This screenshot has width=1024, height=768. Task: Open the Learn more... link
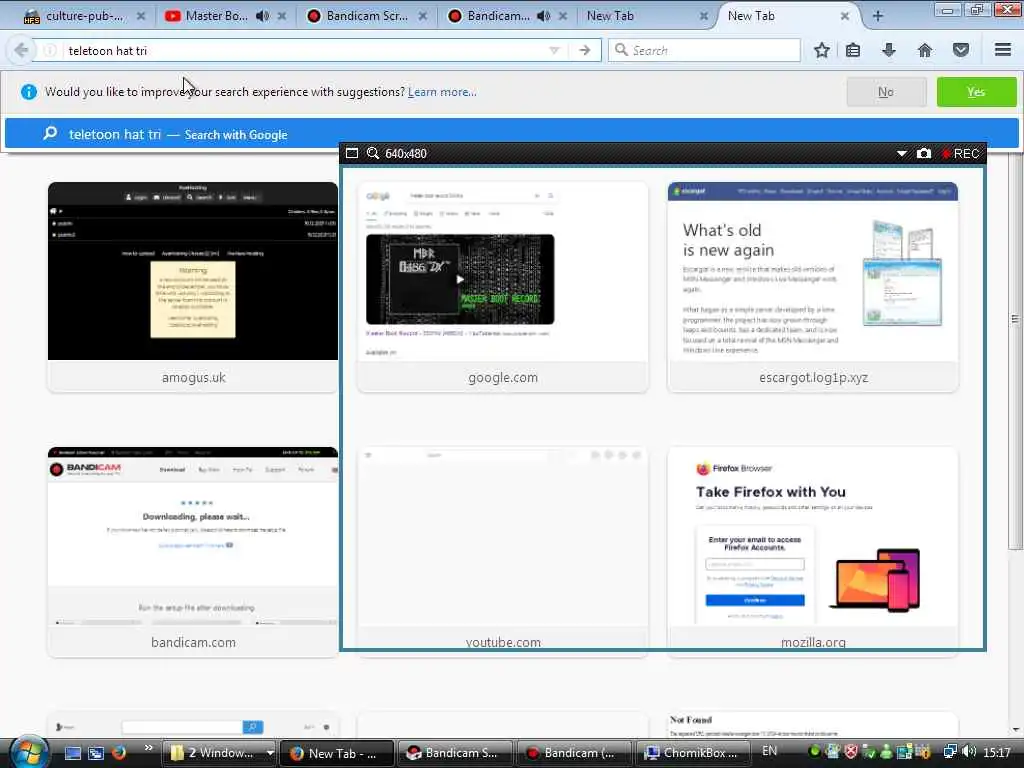tap(442, 92)
